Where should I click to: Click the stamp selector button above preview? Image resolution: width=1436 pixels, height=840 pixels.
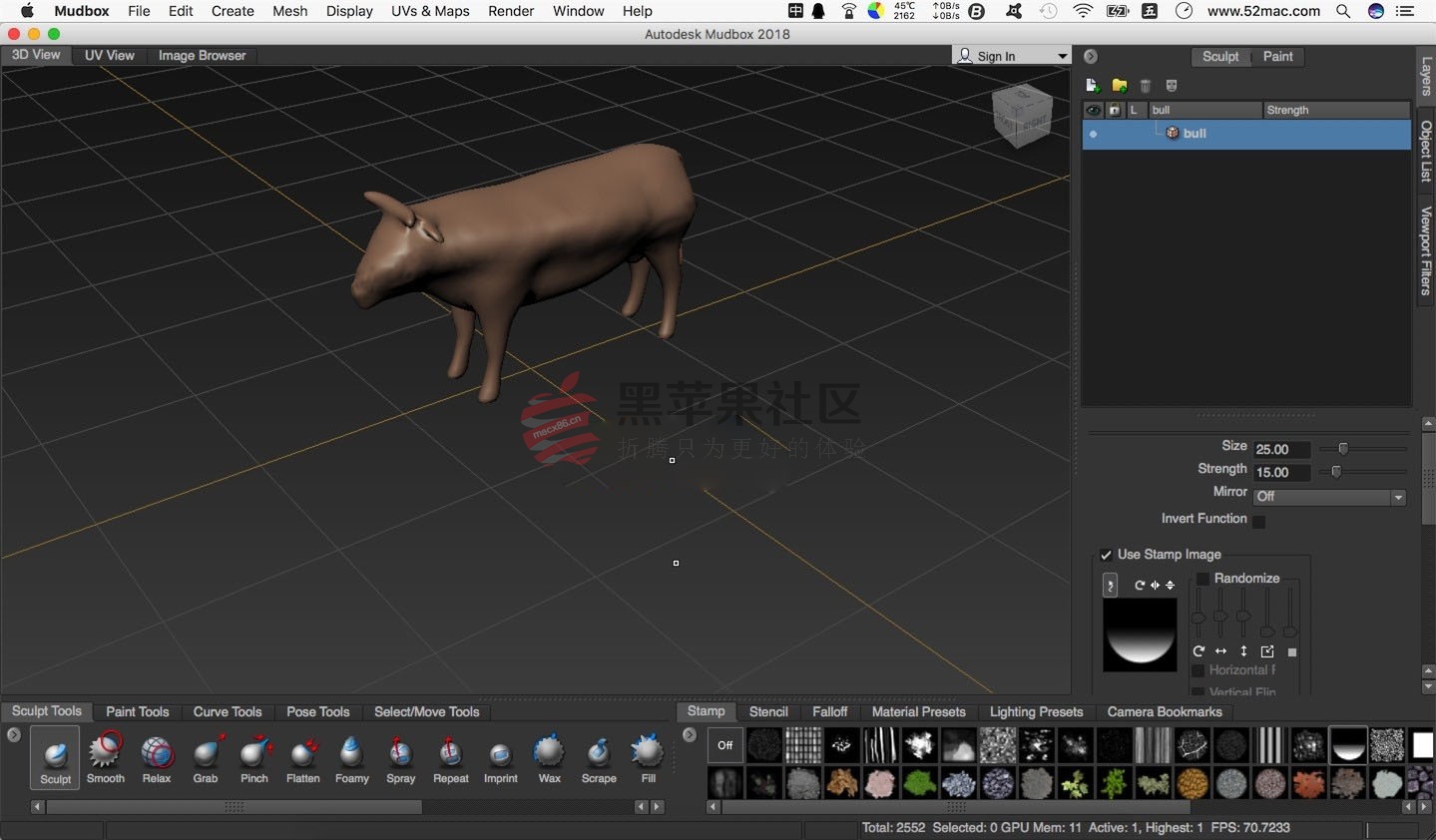point(1110,586)
